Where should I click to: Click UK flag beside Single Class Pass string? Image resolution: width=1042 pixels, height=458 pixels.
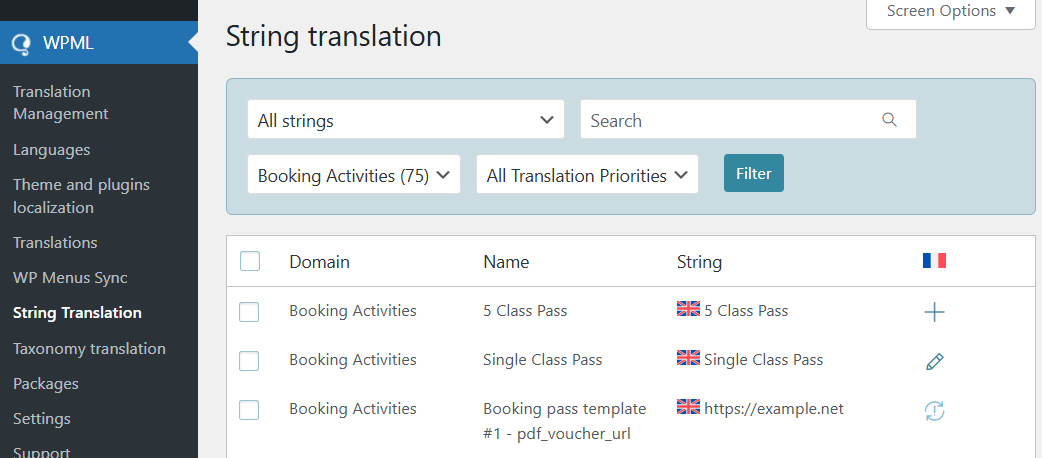pyautogui.click(x=688, y=358)
